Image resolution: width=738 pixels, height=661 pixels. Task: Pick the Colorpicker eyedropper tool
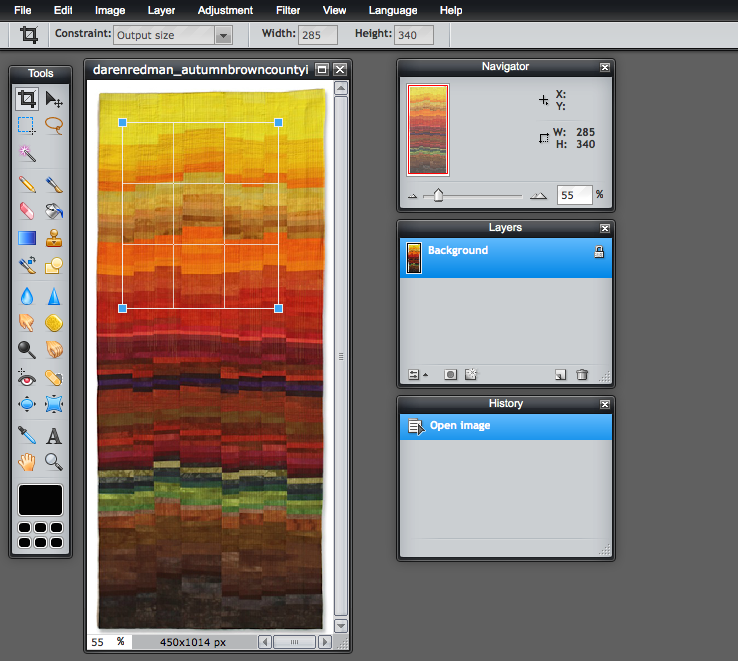point(27,435)
